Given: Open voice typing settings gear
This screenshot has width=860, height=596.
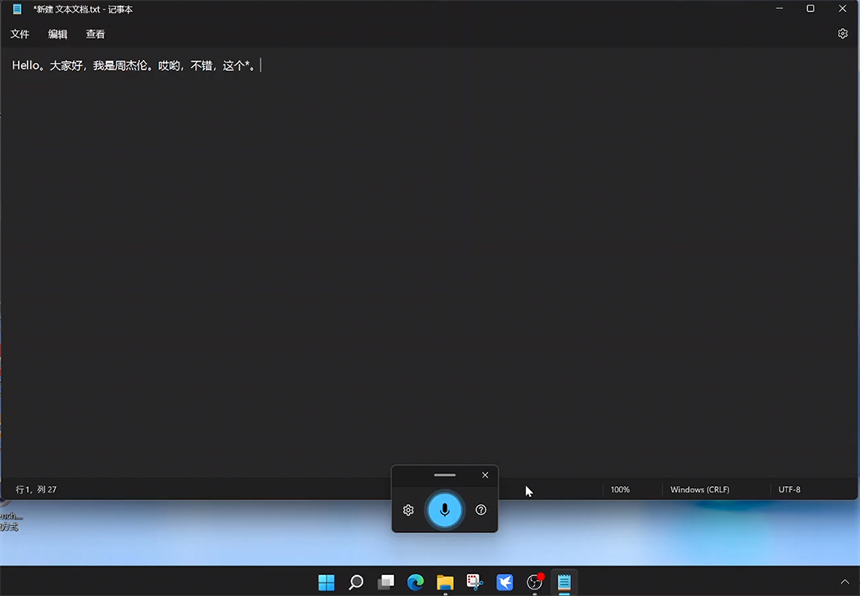Looking at the screenshot, I should point(408,510).
